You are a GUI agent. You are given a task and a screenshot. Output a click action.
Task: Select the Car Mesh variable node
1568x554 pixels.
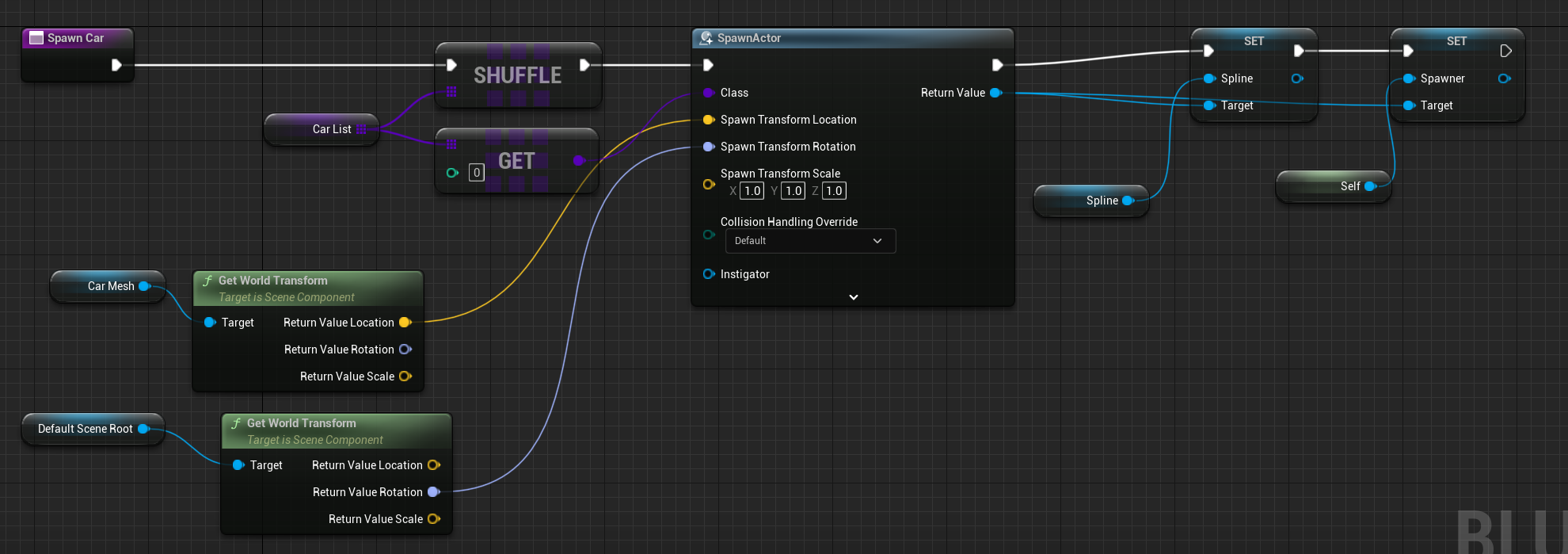click(x=107, y=286)
